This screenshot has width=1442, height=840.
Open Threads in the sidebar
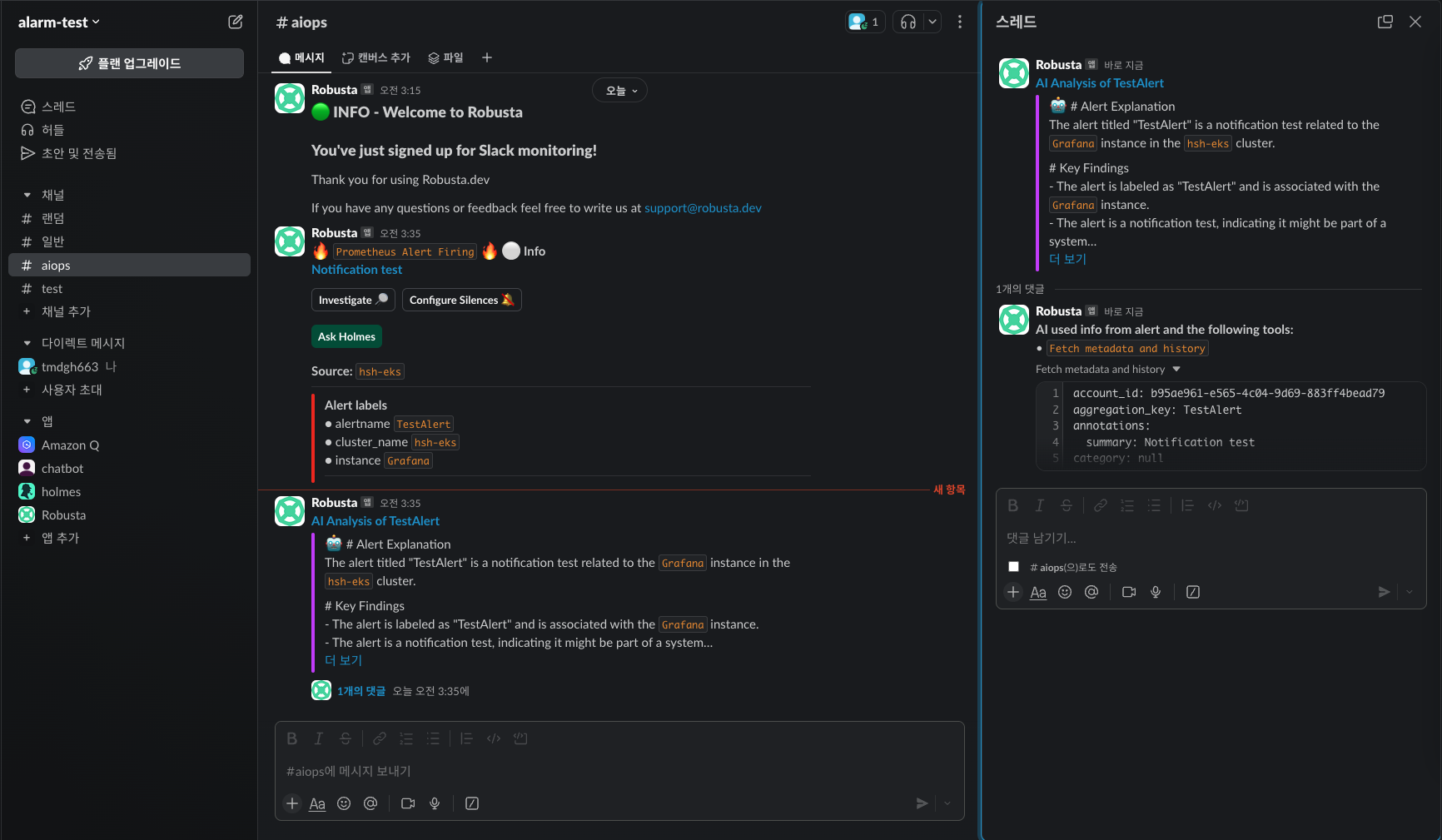click(x=129, y=107)
